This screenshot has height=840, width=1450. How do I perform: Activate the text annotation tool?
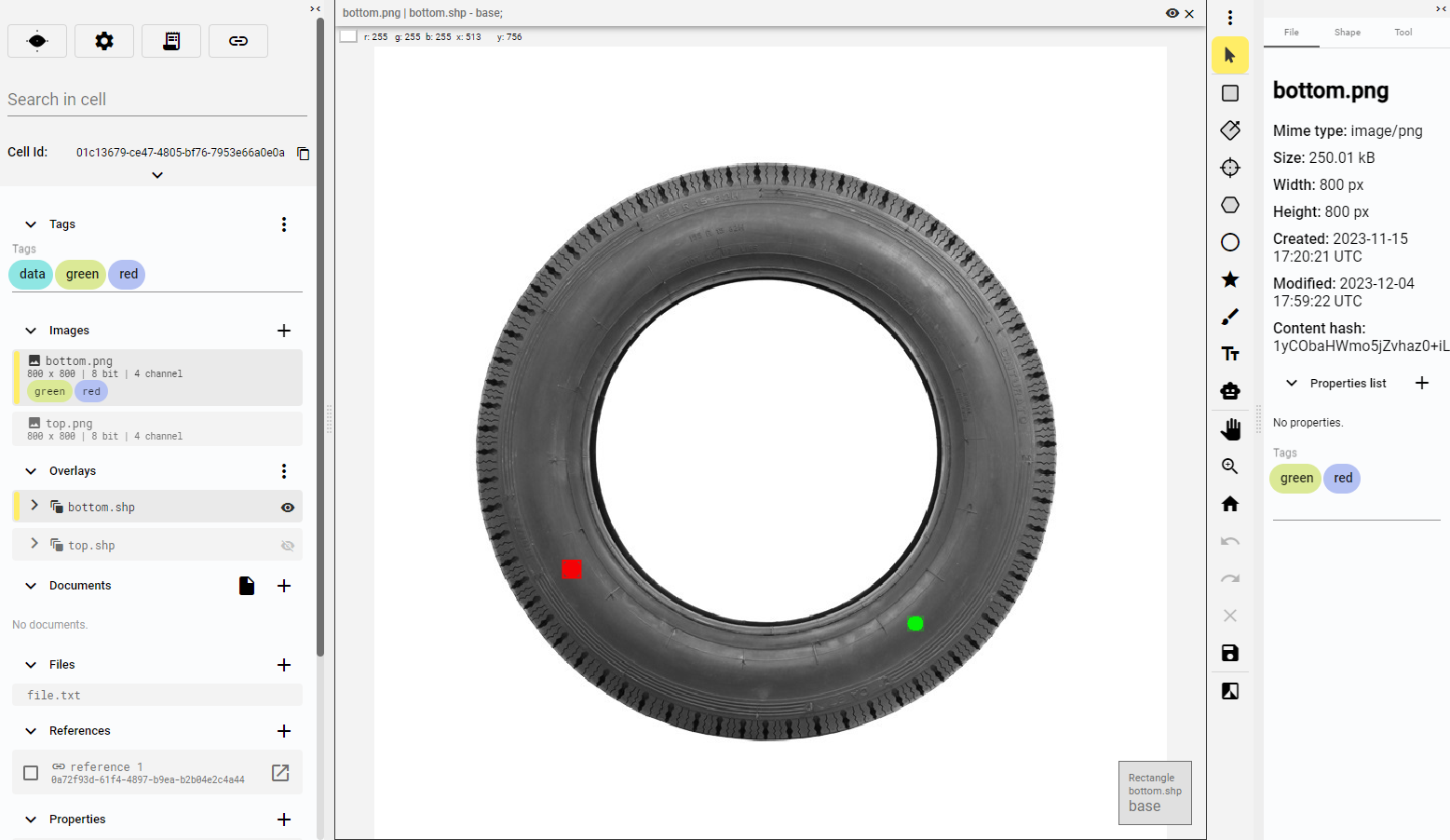click(x=1230, y=354)
